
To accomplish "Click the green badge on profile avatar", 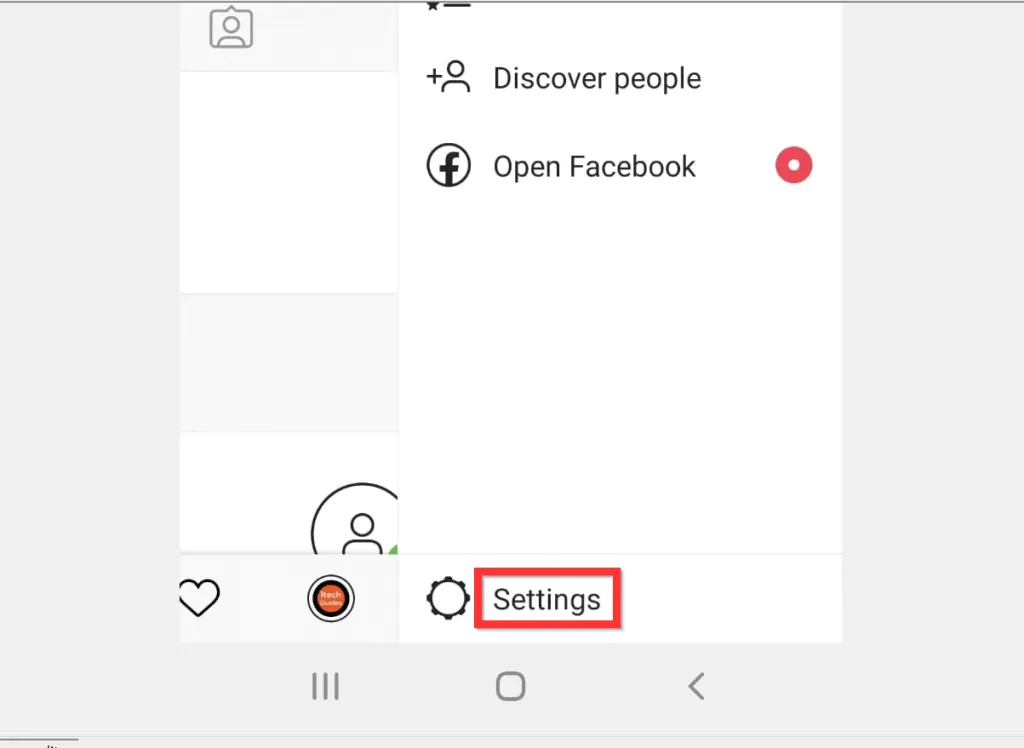I will (x=393, y=550).
